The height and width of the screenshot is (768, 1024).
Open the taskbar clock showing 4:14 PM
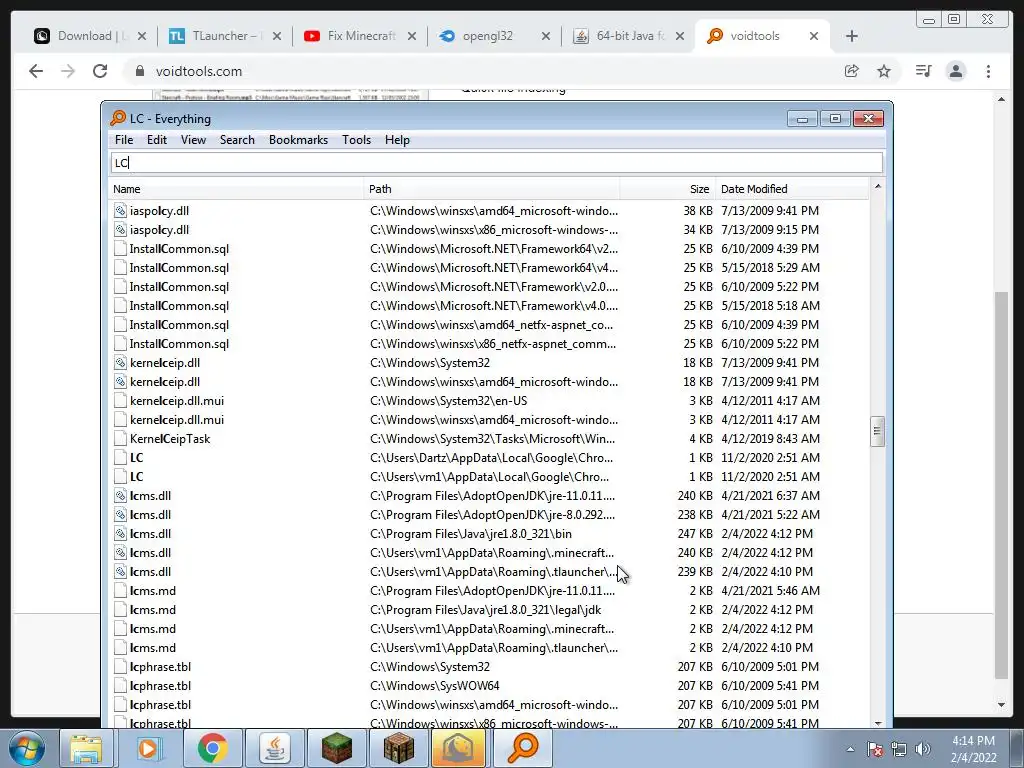click(x=973, y=749)
